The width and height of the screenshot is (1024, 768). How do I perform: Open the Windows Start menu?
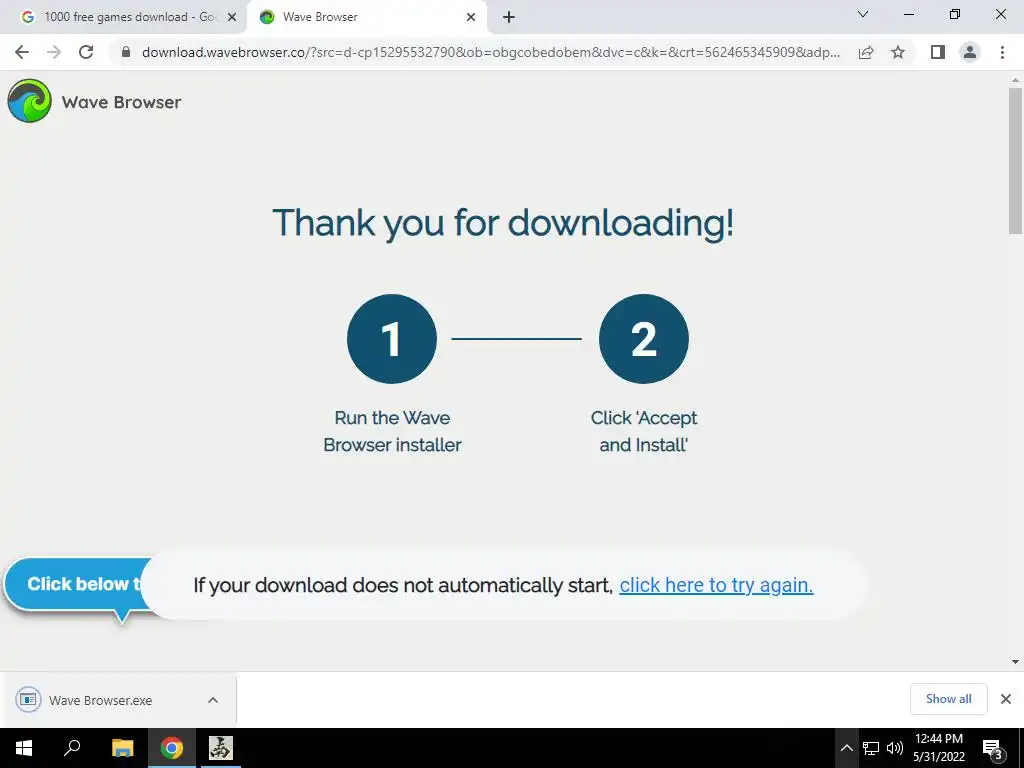(24, 748)
